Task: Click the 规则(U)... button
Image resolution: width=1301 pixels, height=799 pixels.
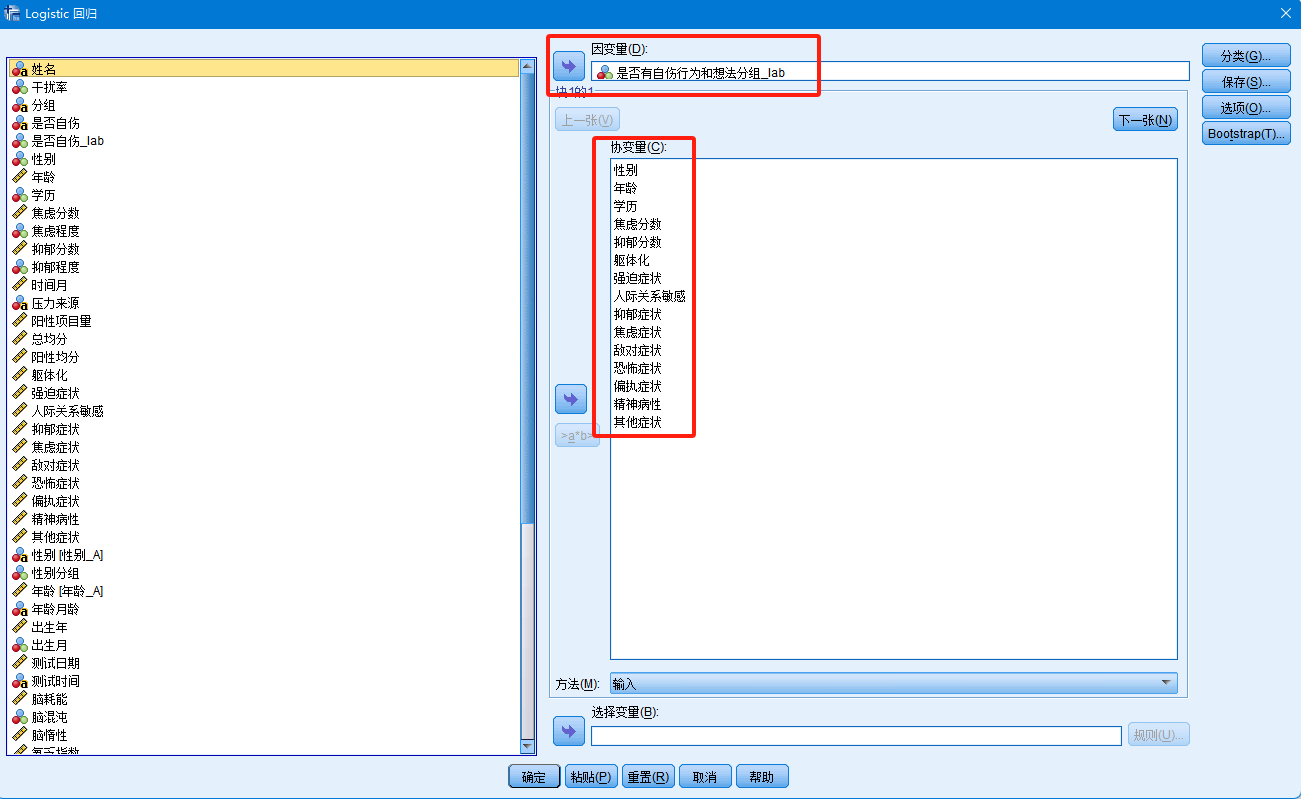Action: (1159, 735)
